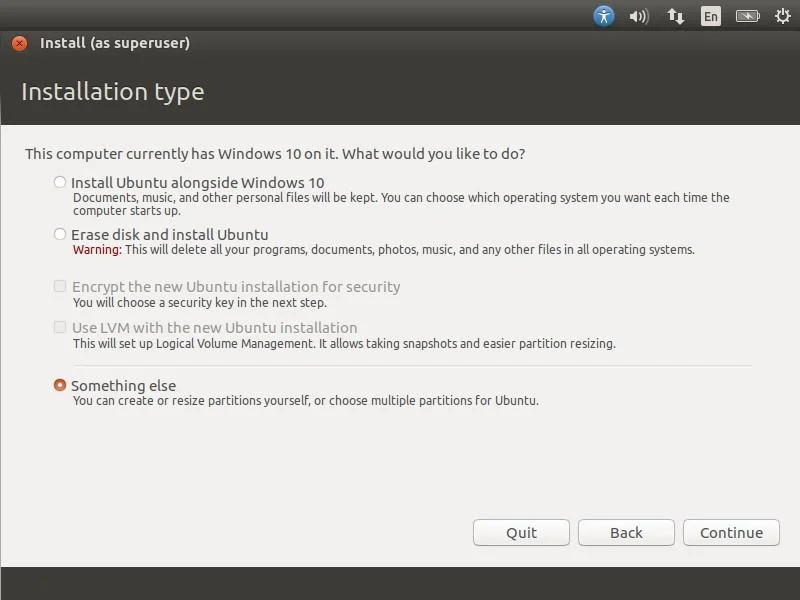
Task: Click the 'This will set up Logical Volume Management' text
Action: point(344,343)
